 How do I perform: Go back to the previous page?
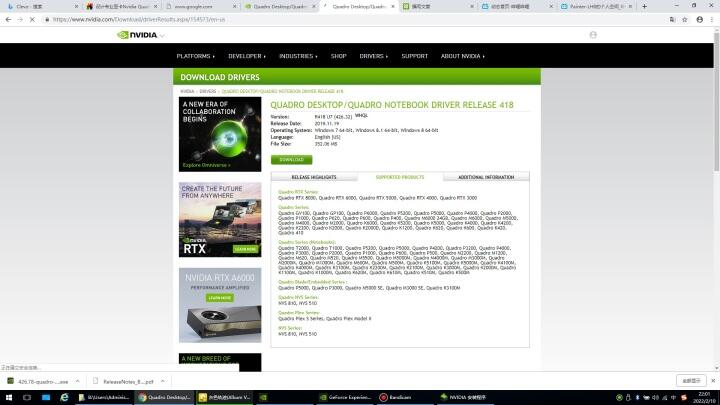pos(8,20)
